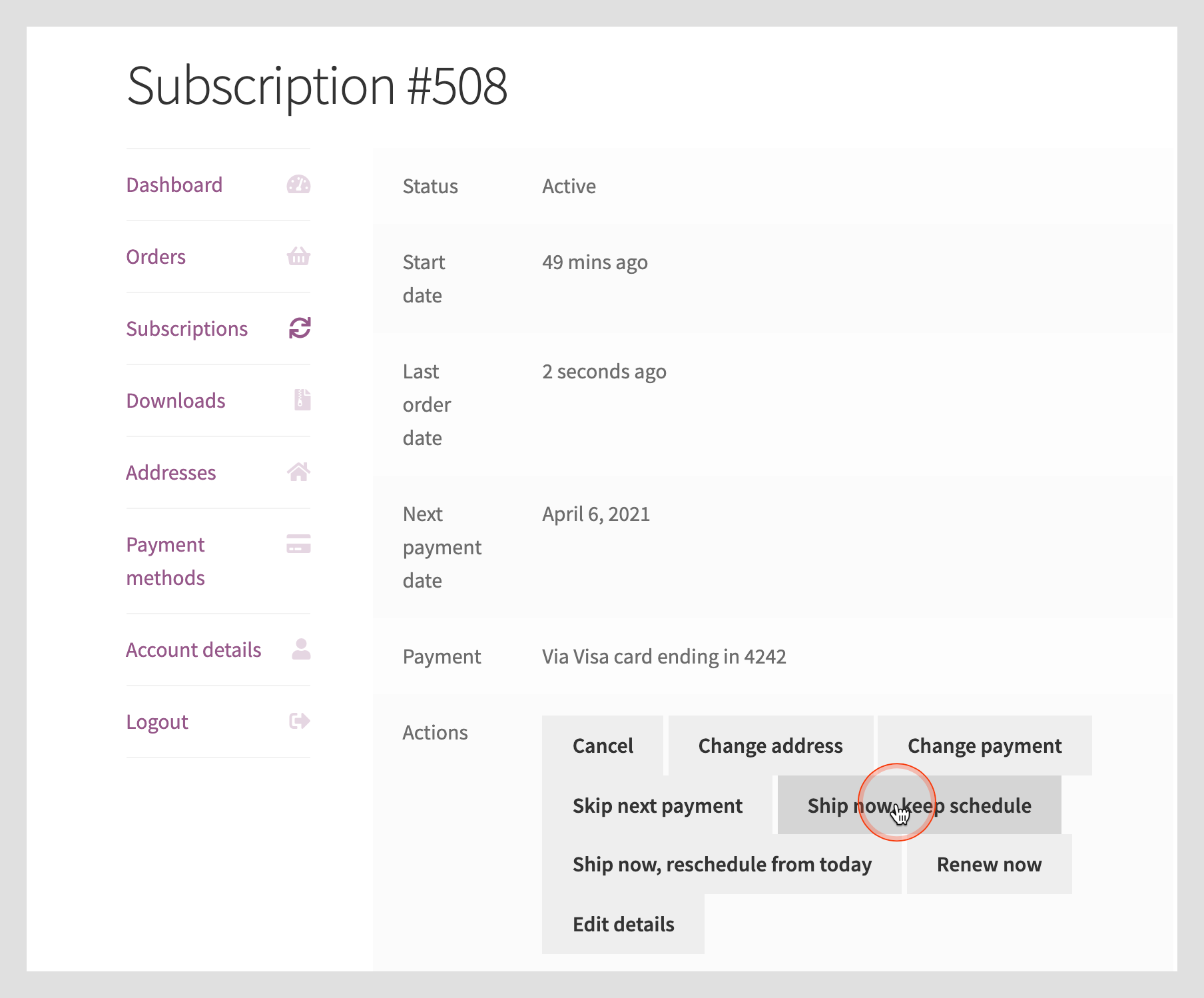Screen dimensions: 1204x998
Task: Go to the Orders section
Action: (x=156, y=256)
